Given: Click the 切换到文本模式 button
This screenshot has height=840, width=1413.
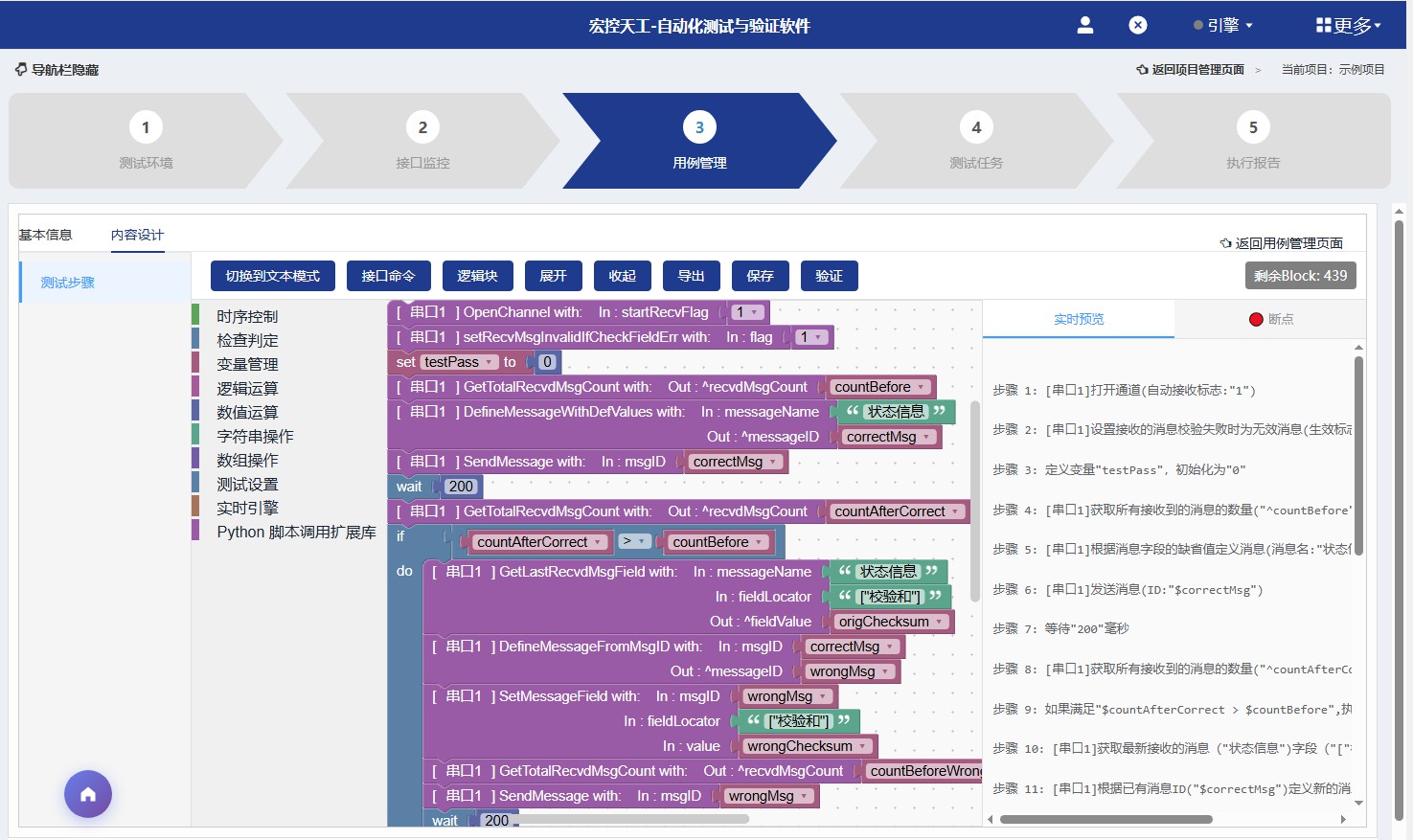Looking at the screenshot, I should 272,276.
